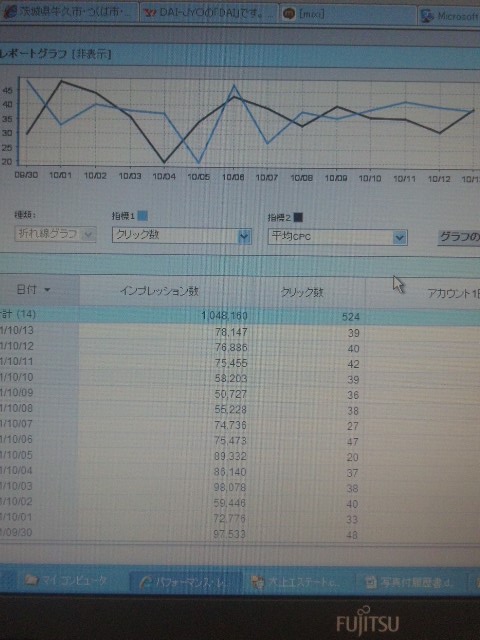
Task: Select the パフォーマンス taskbar window button
Action: pyautogui.click(x=186, y=582)
